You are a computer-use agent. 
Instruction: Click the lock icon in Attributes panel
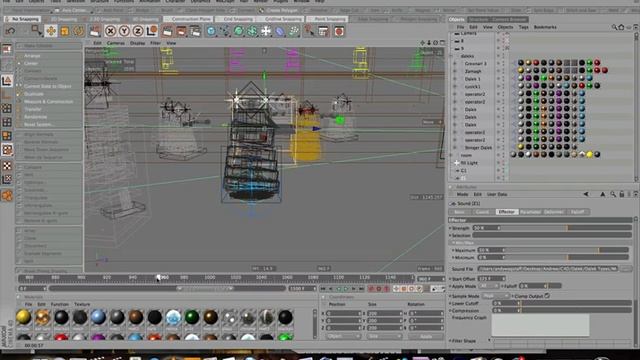[621, 194]
